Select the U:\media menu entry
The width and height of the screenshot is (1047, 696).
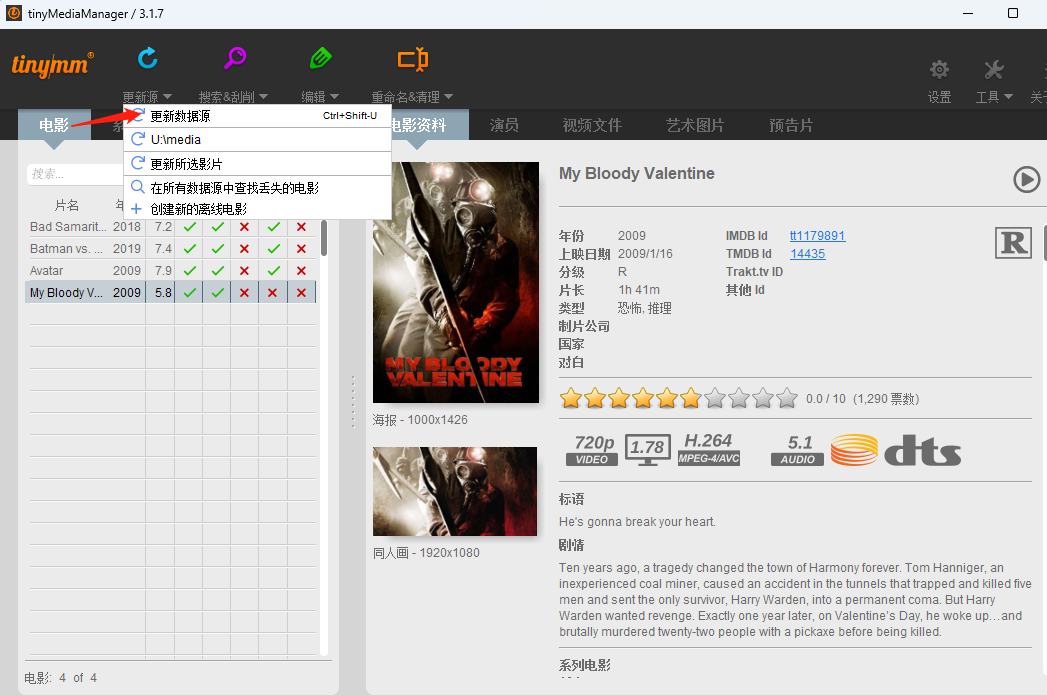(x=257, y=140)
